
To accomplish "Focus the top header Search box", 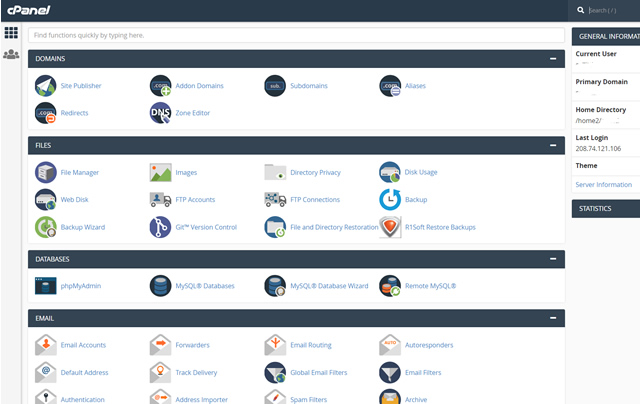I will 610,10.
